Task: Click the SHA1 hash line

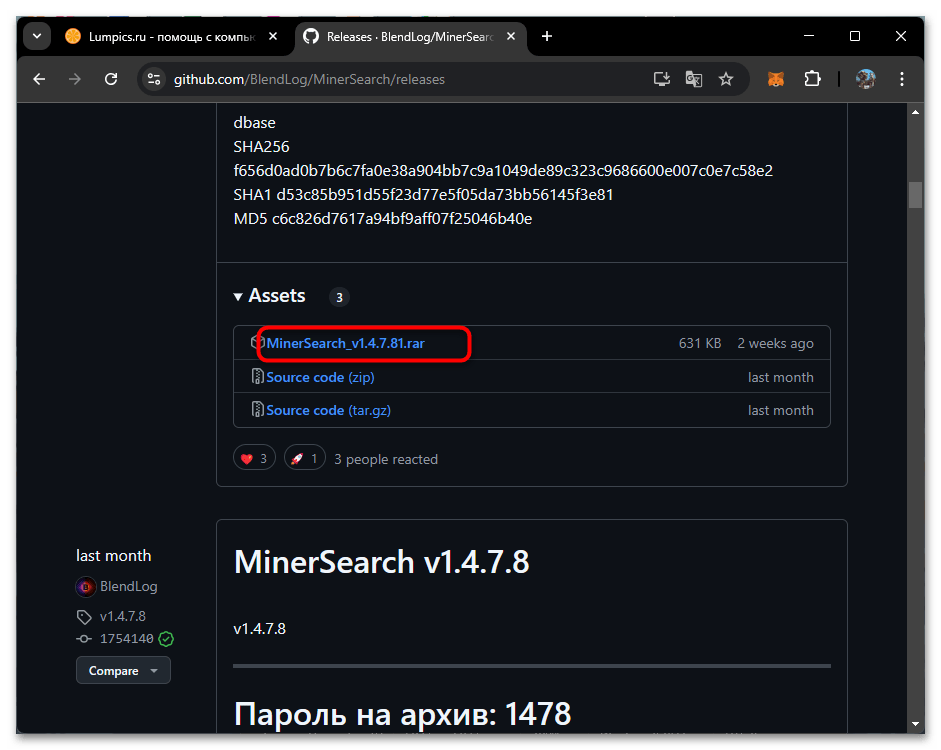Action: coord(423,194)
